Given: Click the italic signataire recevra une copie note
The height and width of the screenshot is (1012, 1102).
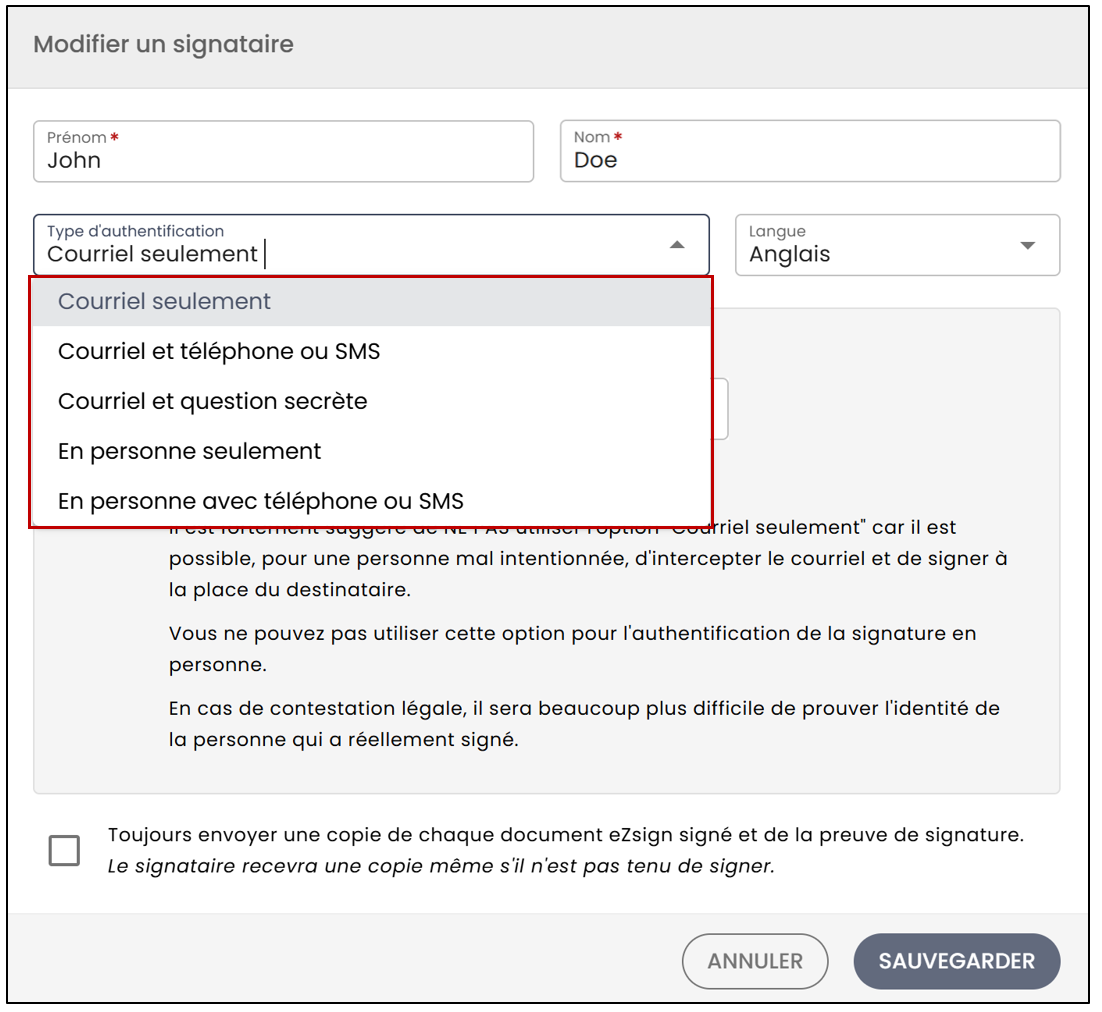Looking at the screenshot, I should coord(441,867).
